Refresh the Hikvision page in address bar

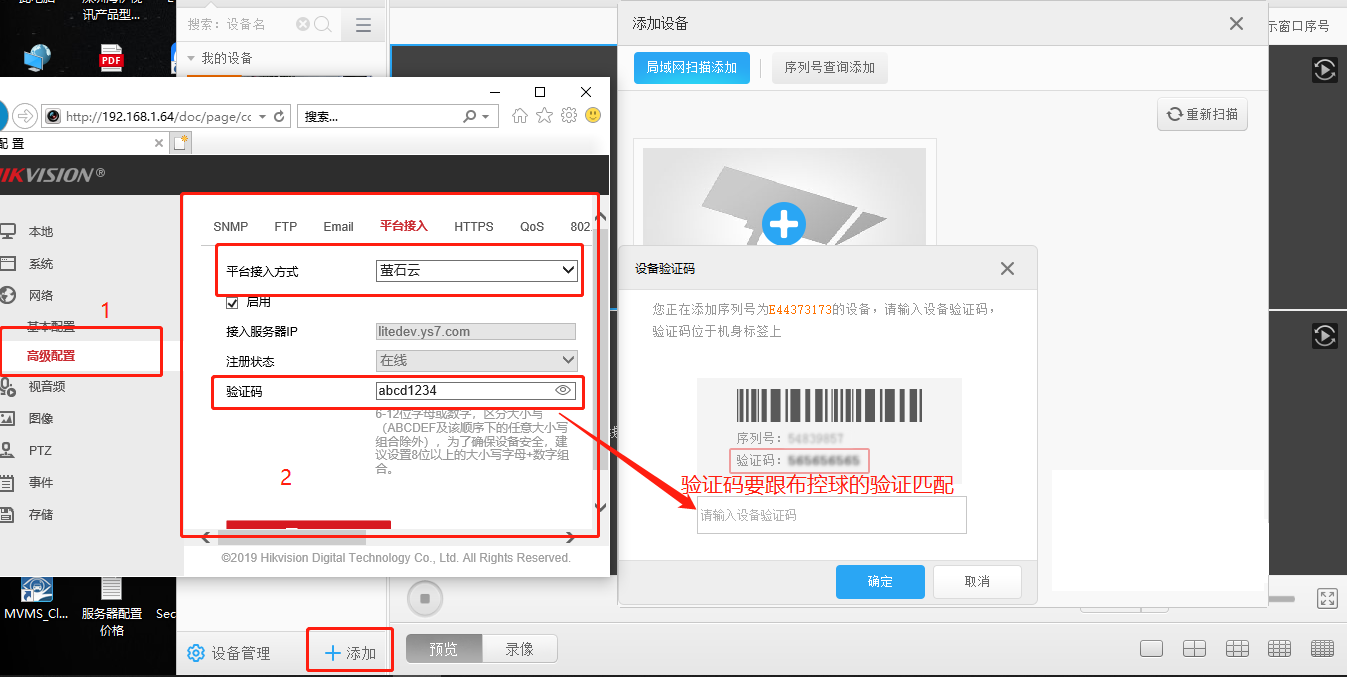[280, 116]
